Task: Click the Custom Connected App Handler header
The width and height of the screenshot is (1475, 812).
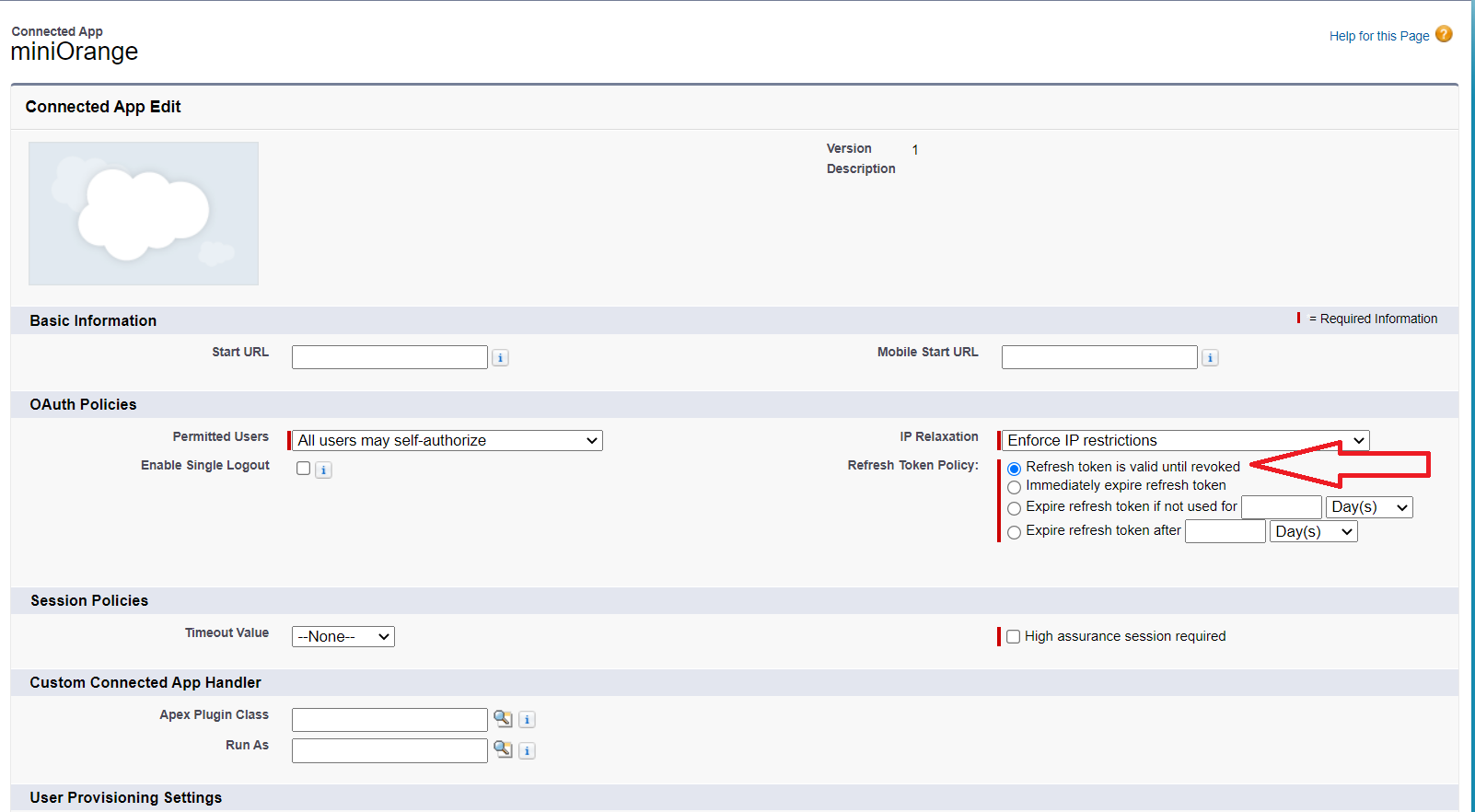Action: [145, 682]
